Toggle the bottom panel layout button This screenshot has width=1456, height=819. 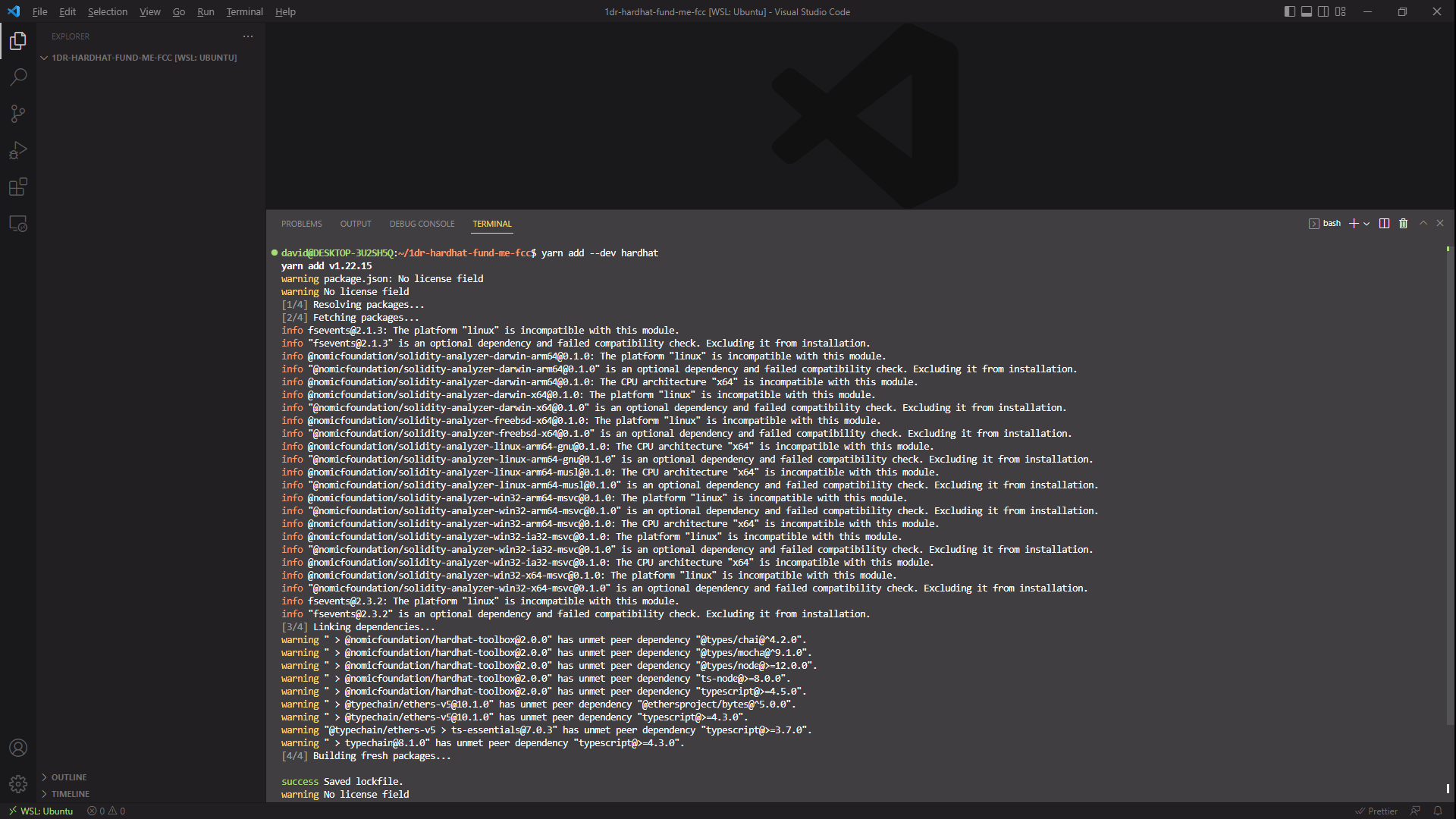[x=1307, y=11]
